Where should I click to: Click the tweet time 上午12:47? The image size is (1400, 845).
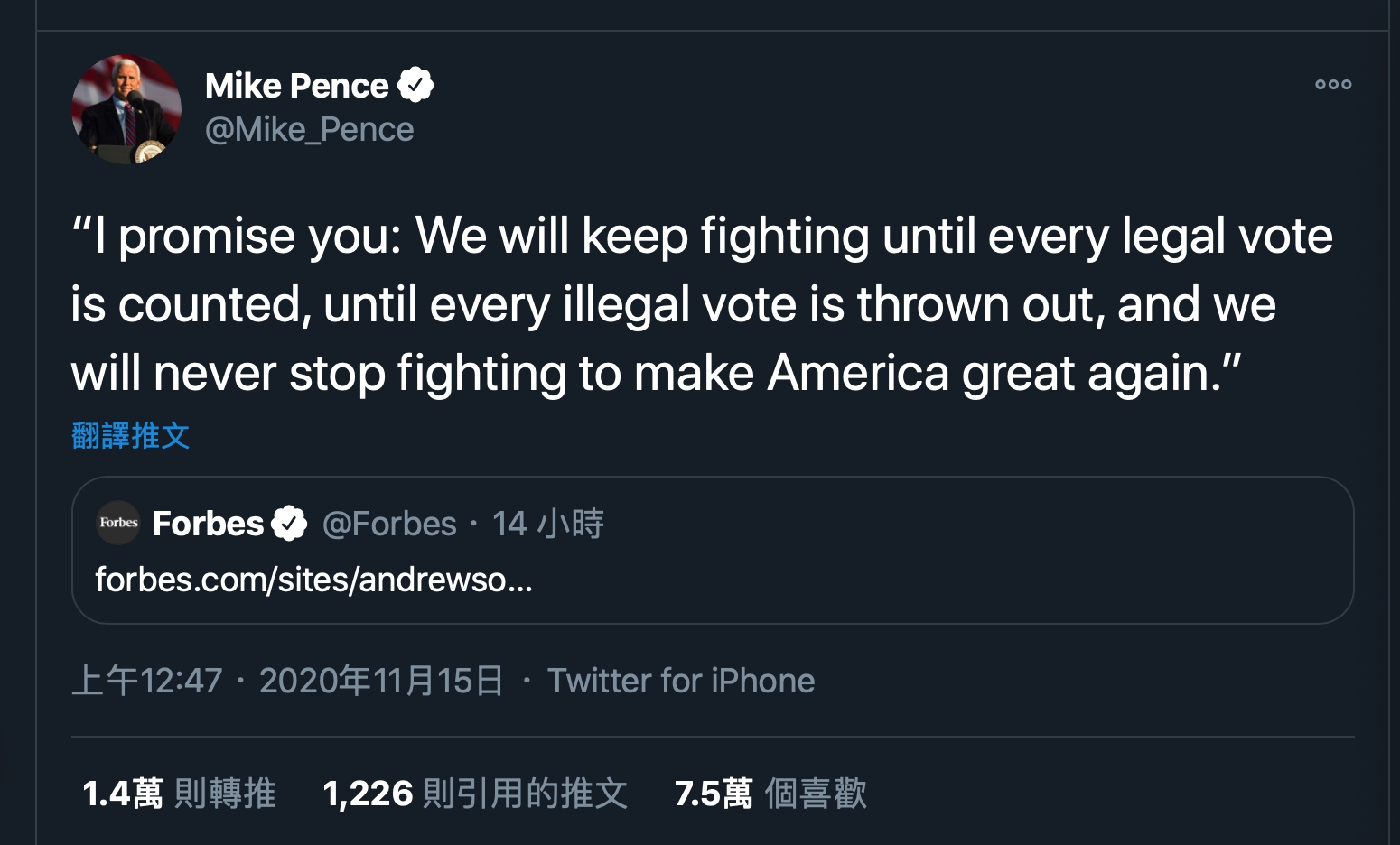[147, 681]
